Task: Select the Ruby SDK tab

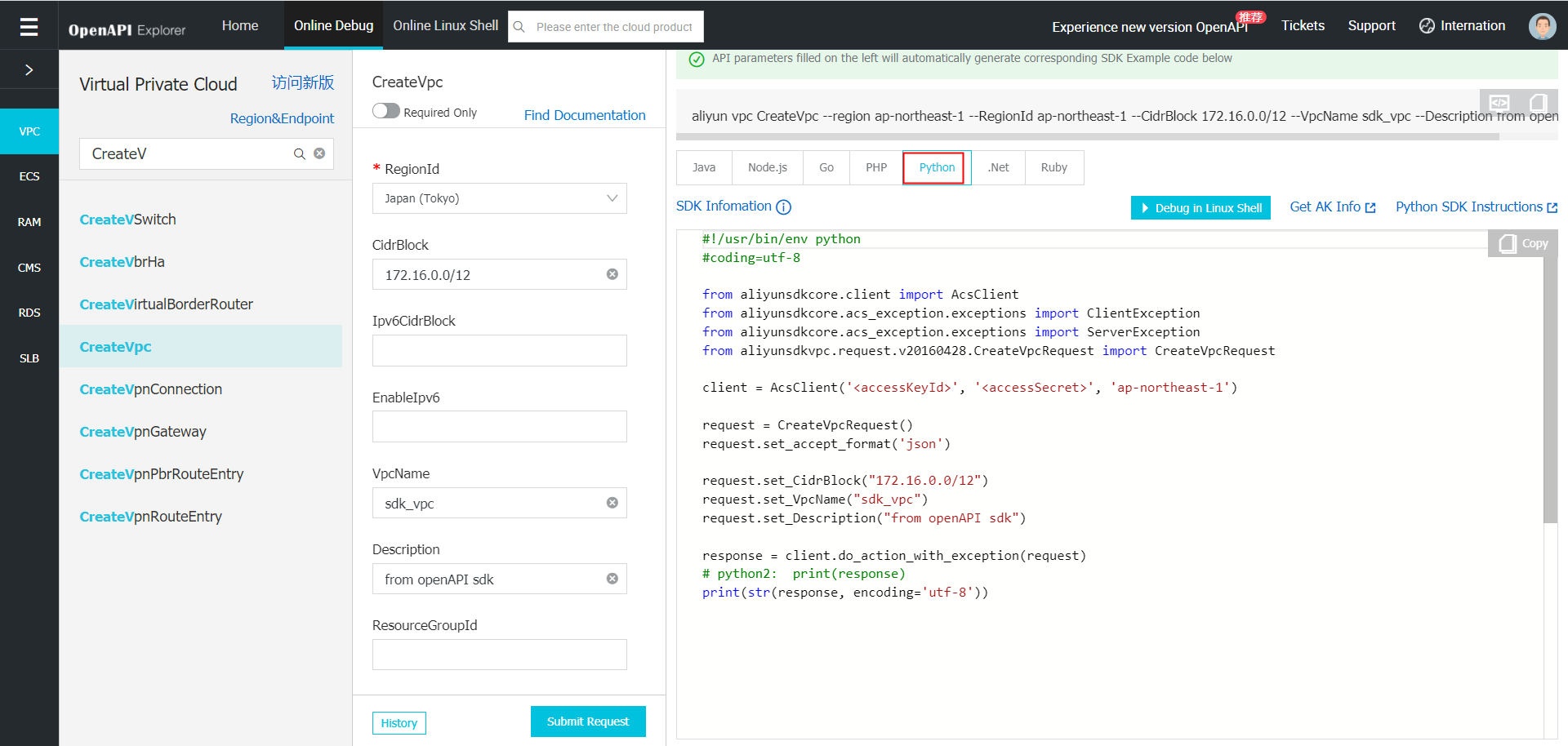Action: 1054,167
